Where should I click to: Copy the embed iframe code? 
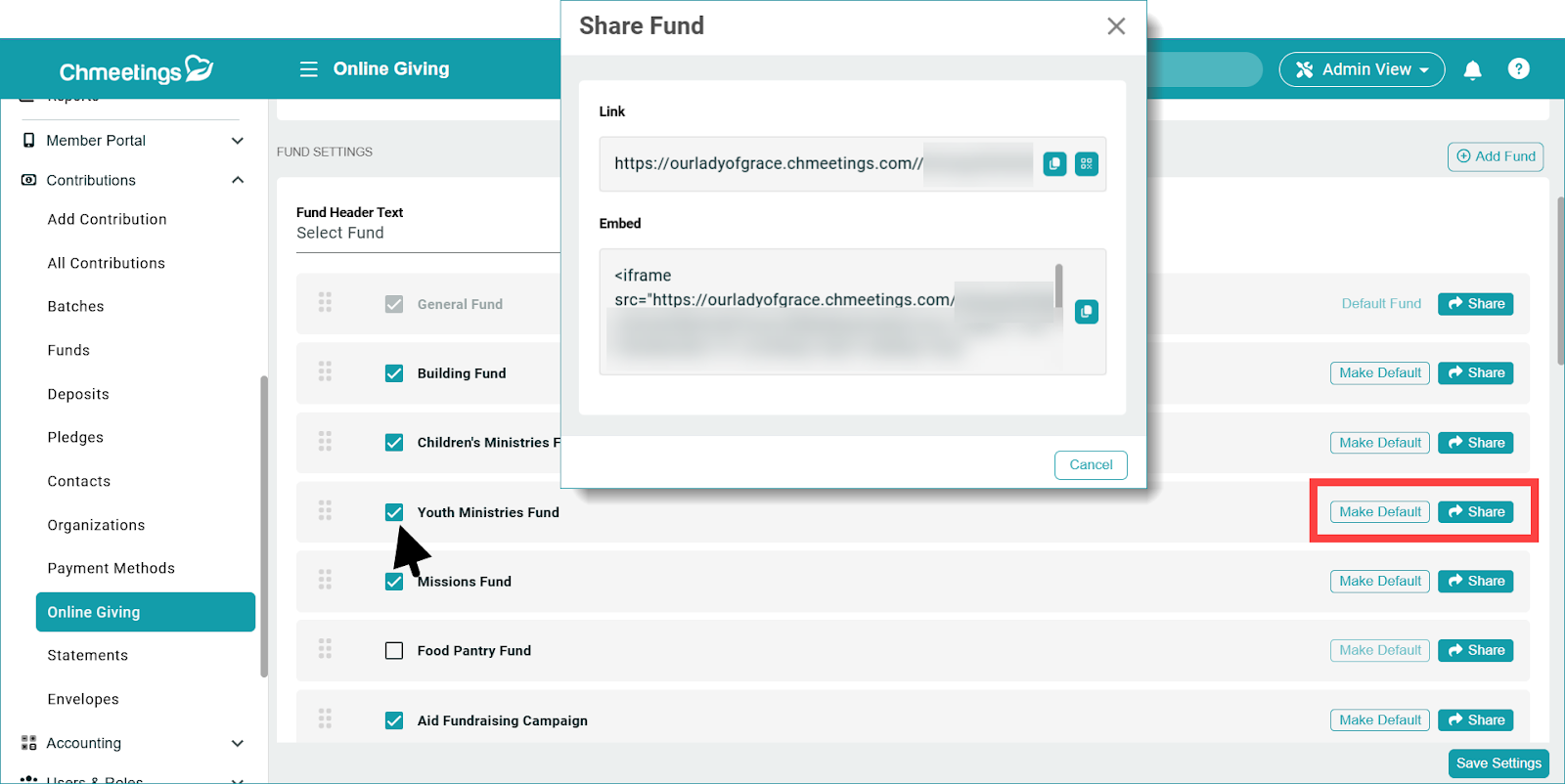coord(1087,312)
